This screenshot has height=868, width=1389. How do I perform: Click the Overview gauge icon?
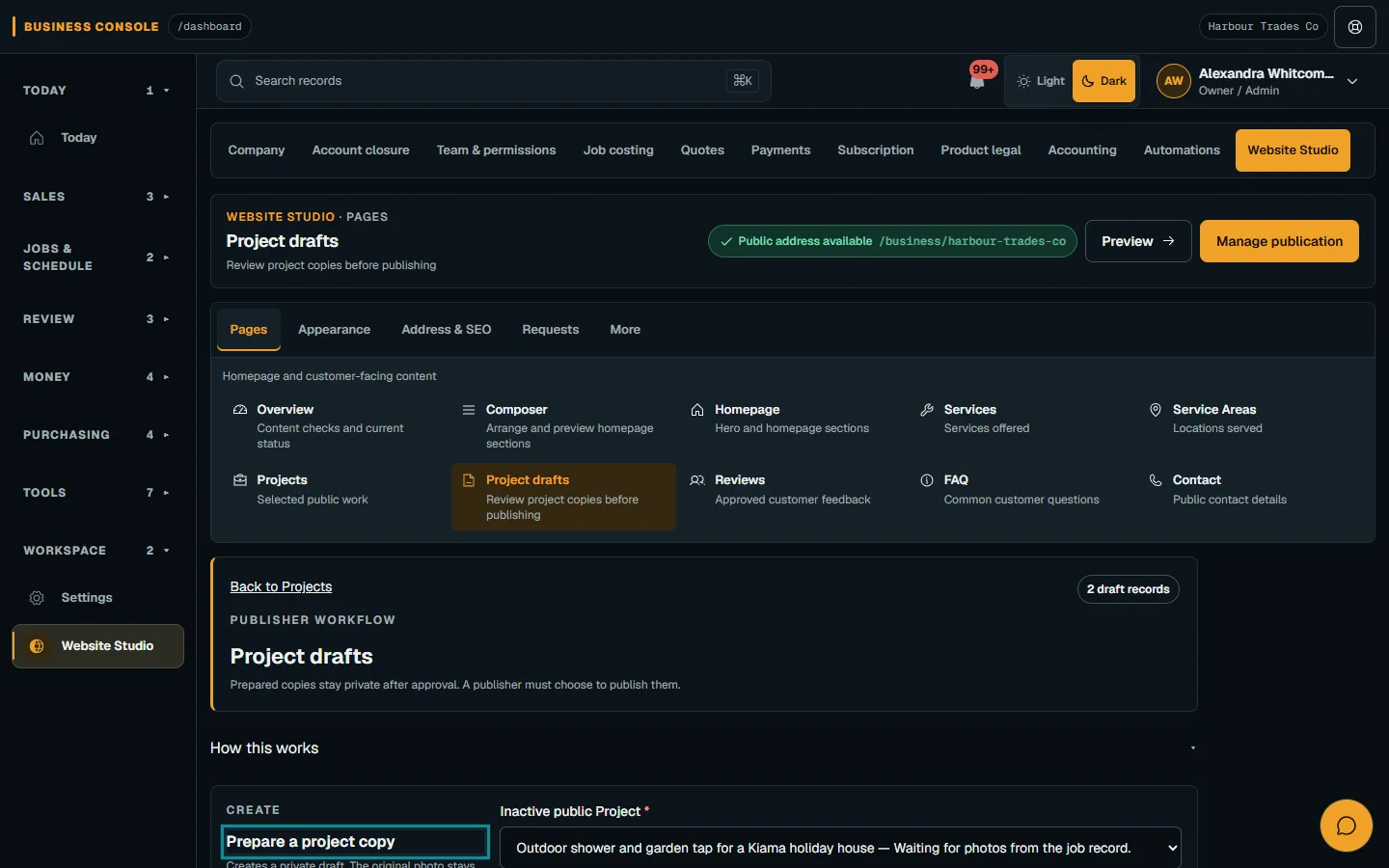(240, 410)
